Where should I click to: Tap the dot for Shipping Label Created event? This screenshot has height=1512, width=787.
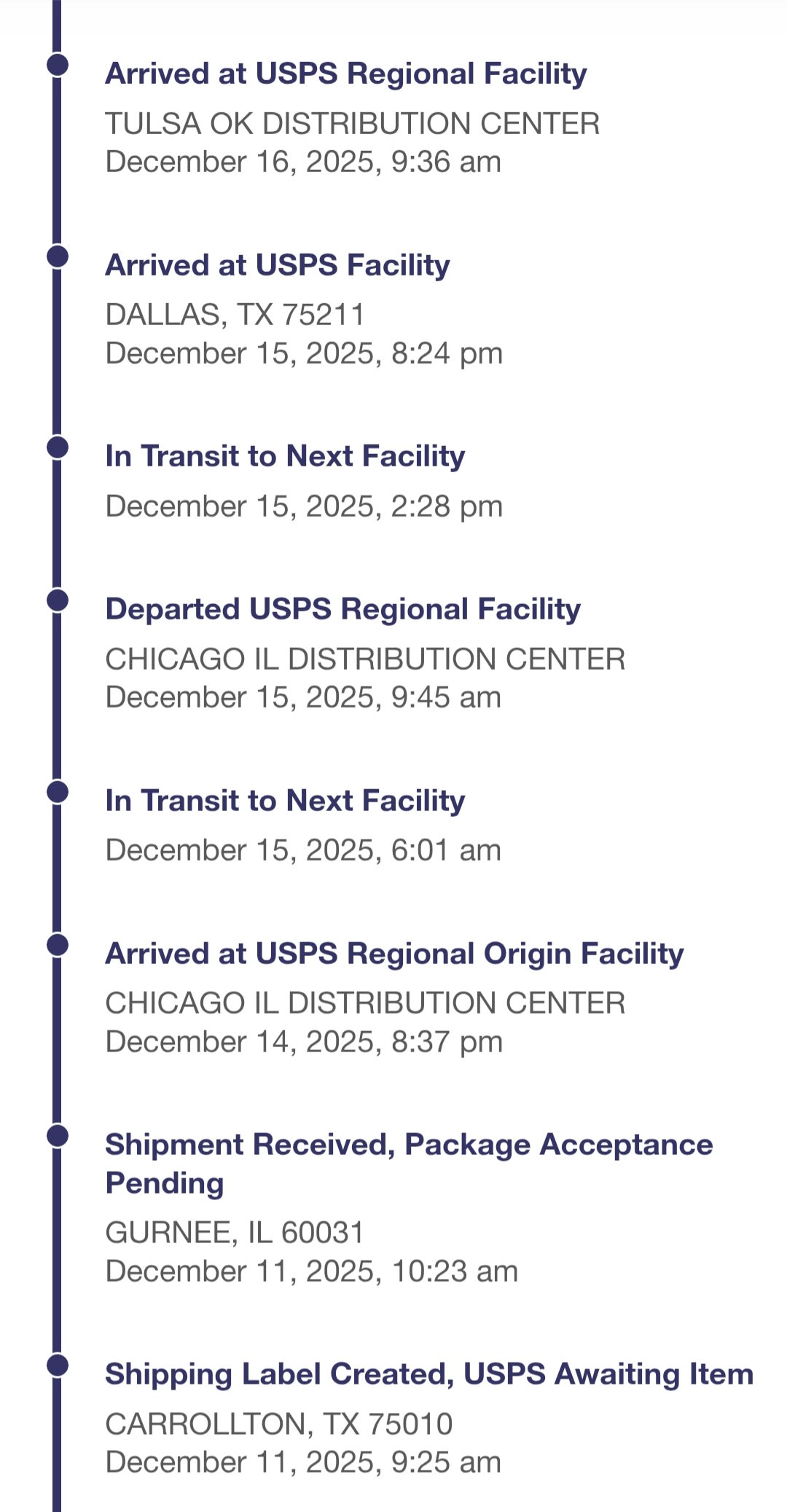(57, 1365)
